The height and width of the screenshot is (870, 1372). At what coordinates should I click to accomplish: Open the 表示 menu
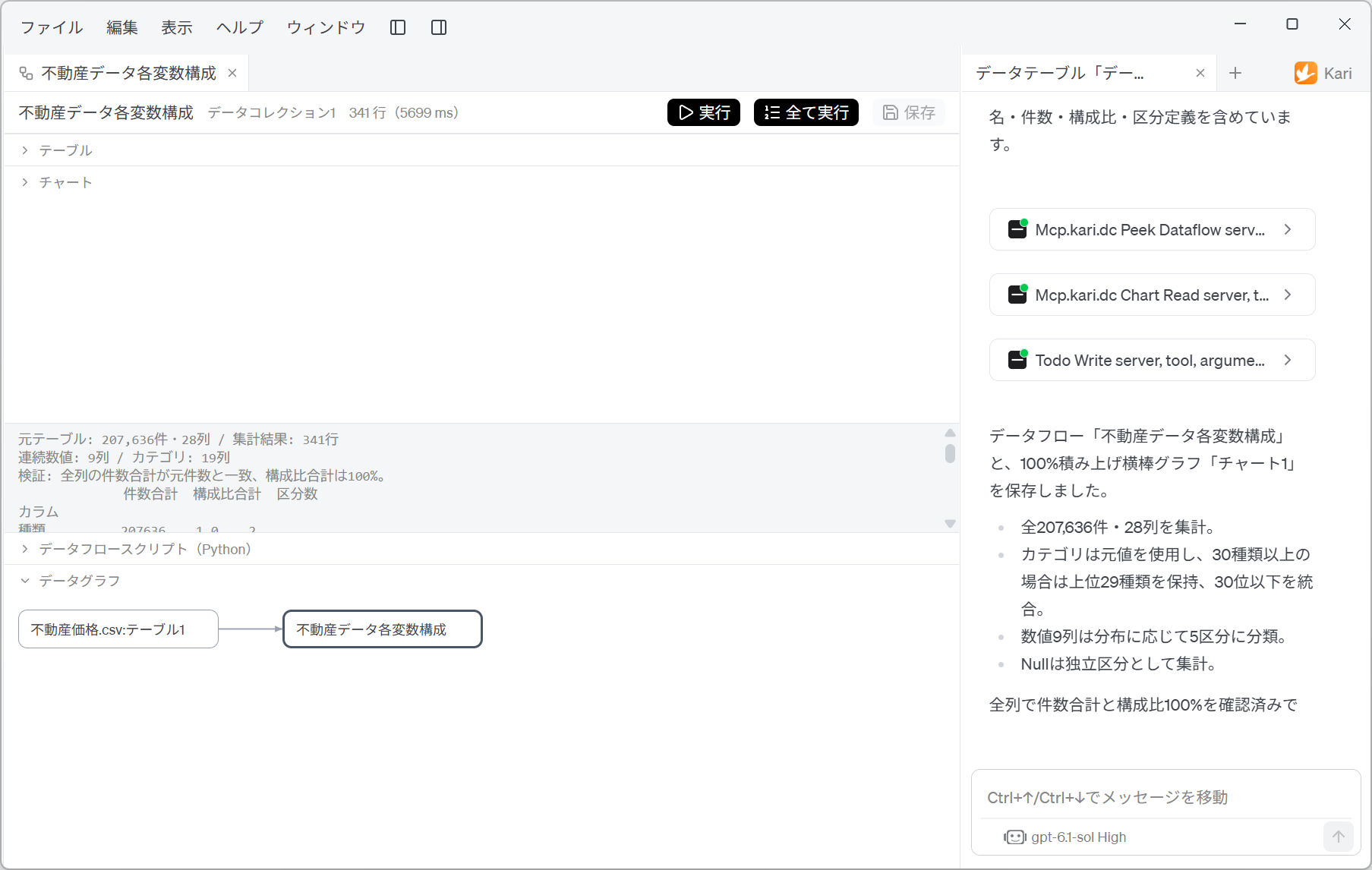coord(177,27)
